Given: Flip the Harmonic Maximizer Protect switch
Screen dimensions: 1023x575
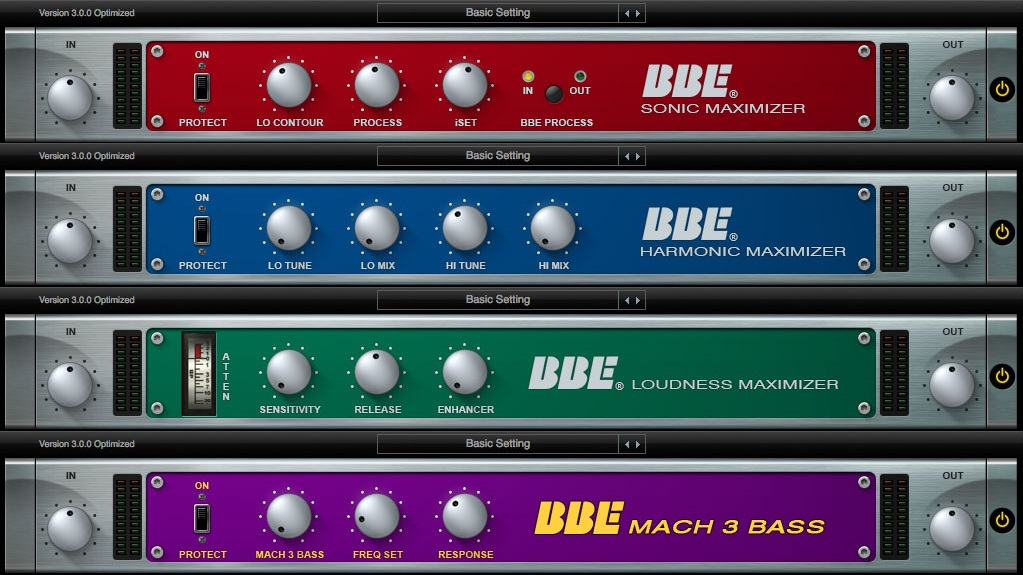Looking at the screenshot, I should [202, 230].
